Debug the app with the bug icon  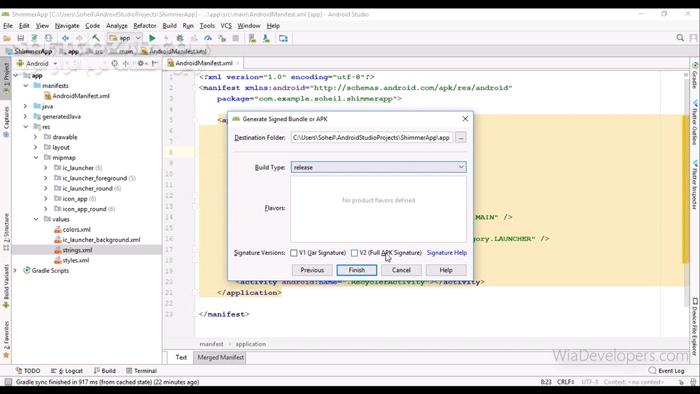(180, 38)
